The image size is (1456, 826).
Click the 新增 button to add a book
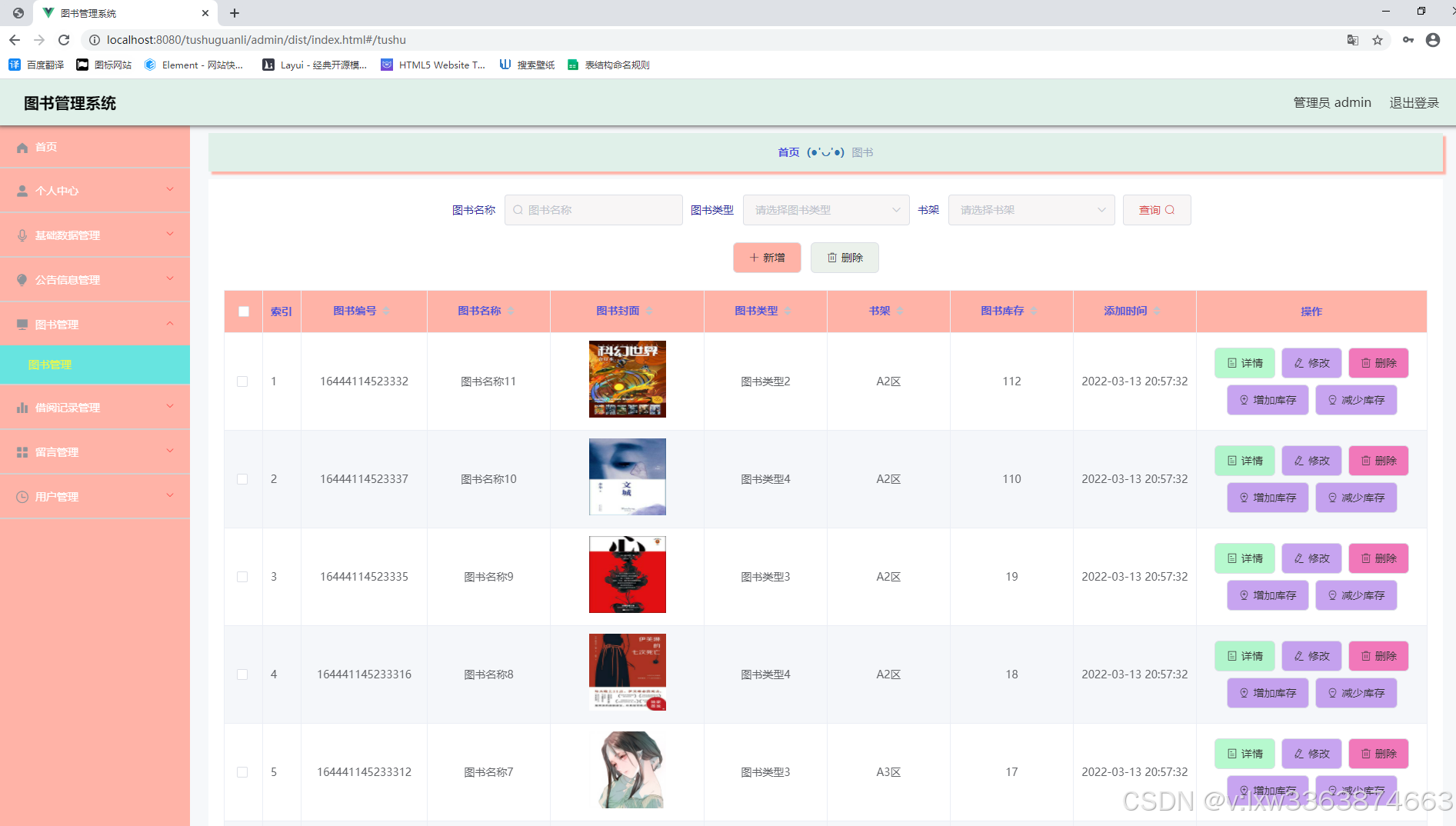[766, 258]
